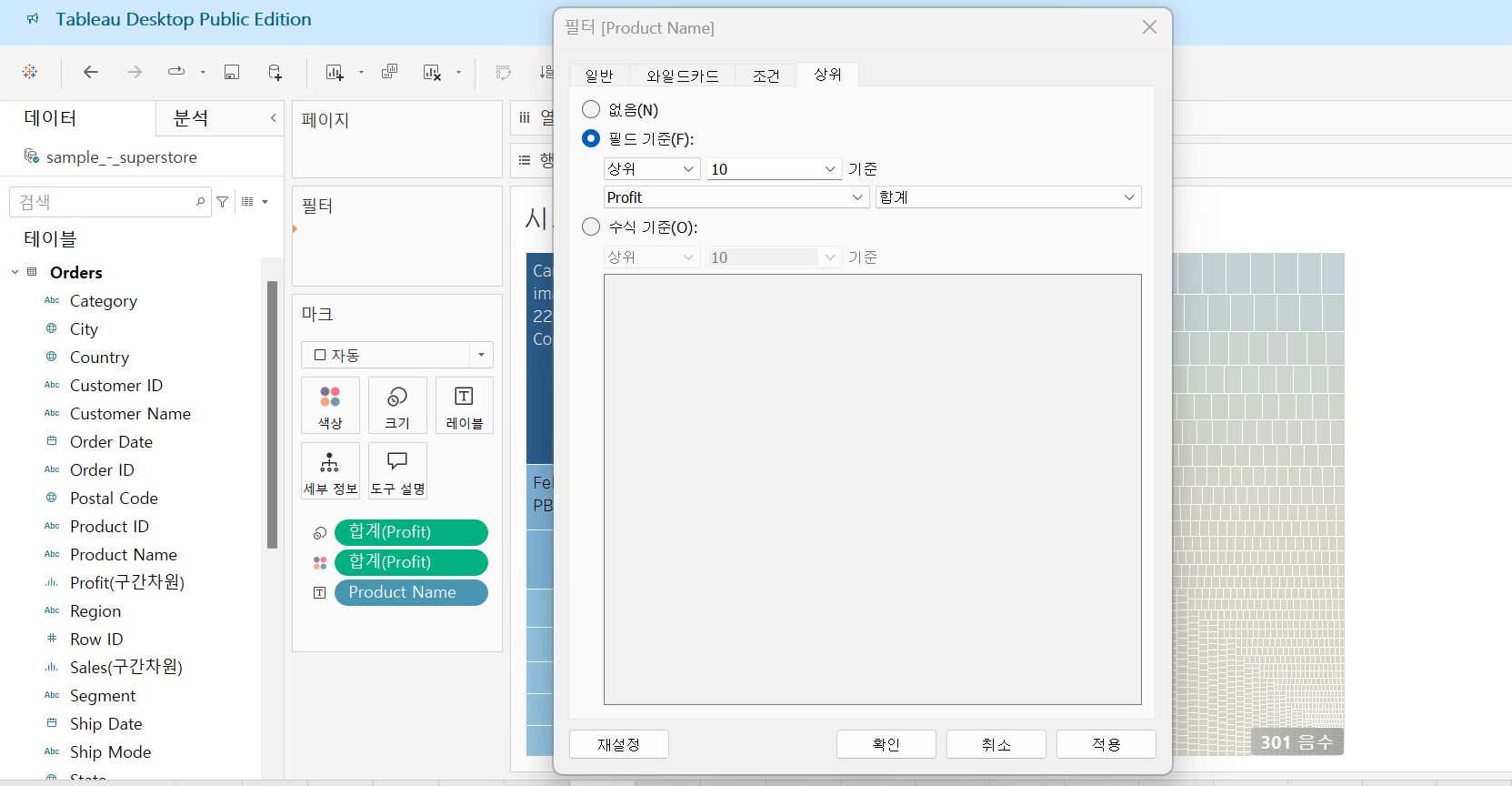Create a new worksheet icon
The width and height of the screenshot is (1512, 786).
point(335,72)
